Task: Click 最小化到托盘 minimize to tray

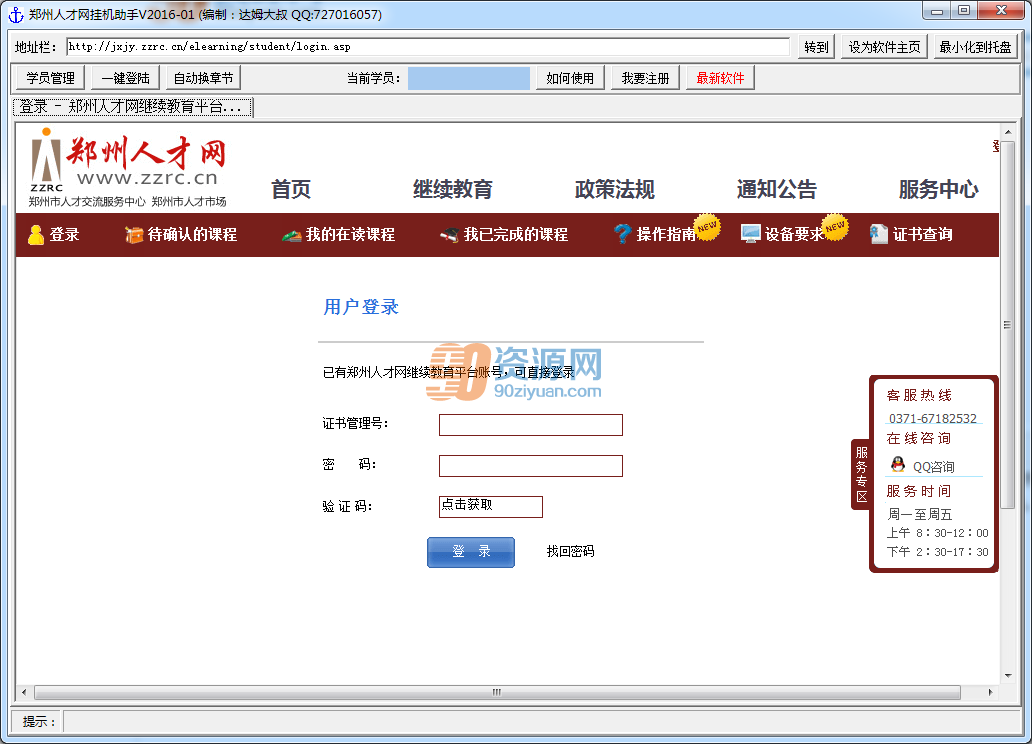Action: (975, 47)
